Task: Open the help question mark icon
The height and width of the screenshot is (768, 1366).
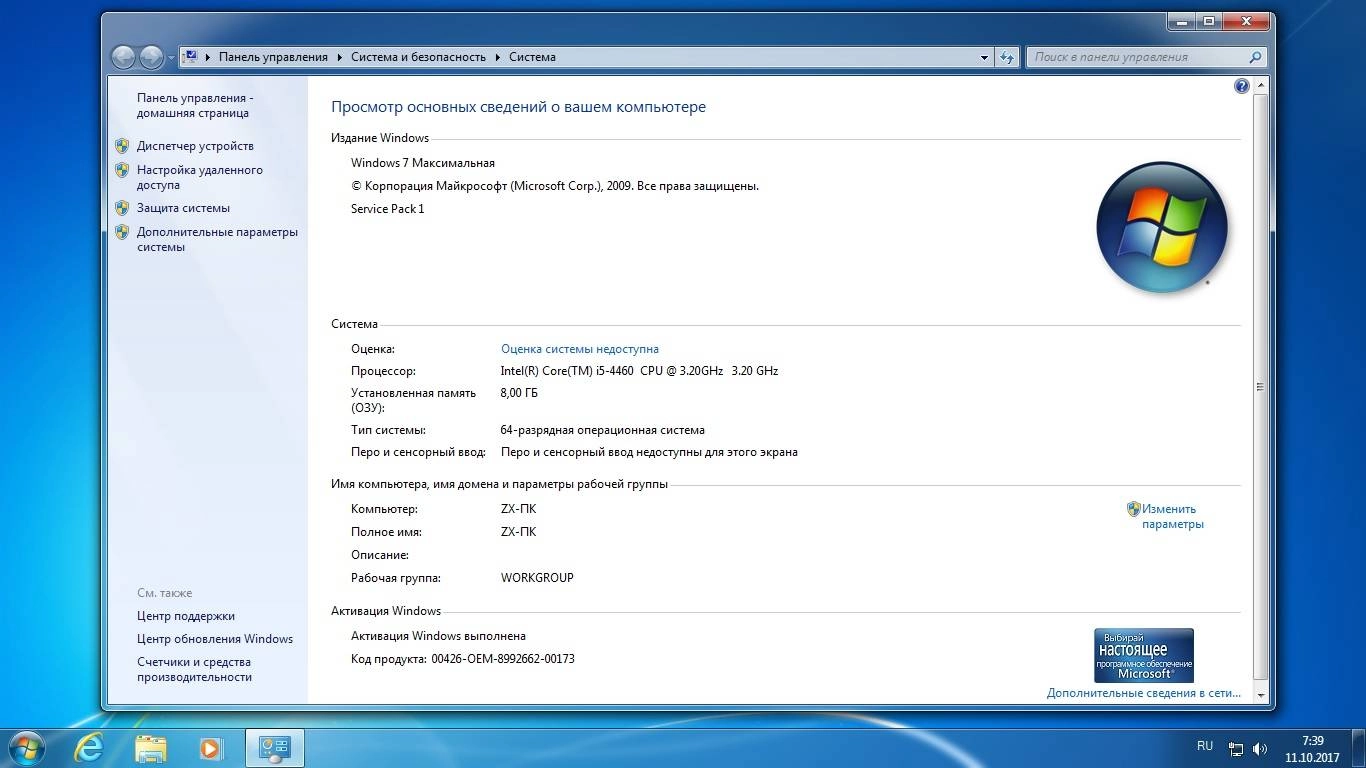Action: click(x=1242, y=86)
